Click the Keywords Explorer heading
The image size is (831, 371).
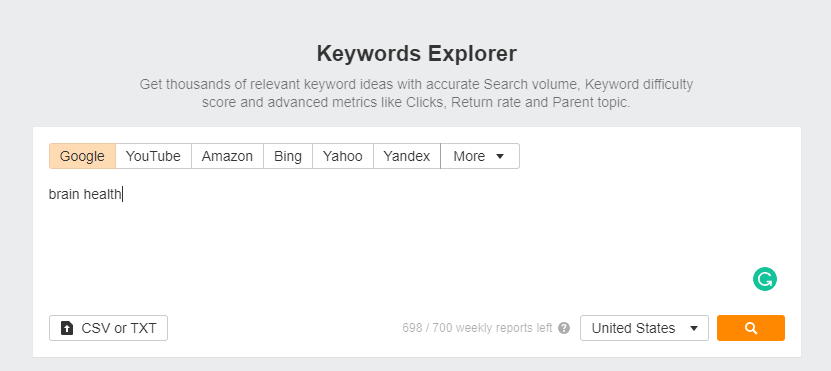[417, 54]
